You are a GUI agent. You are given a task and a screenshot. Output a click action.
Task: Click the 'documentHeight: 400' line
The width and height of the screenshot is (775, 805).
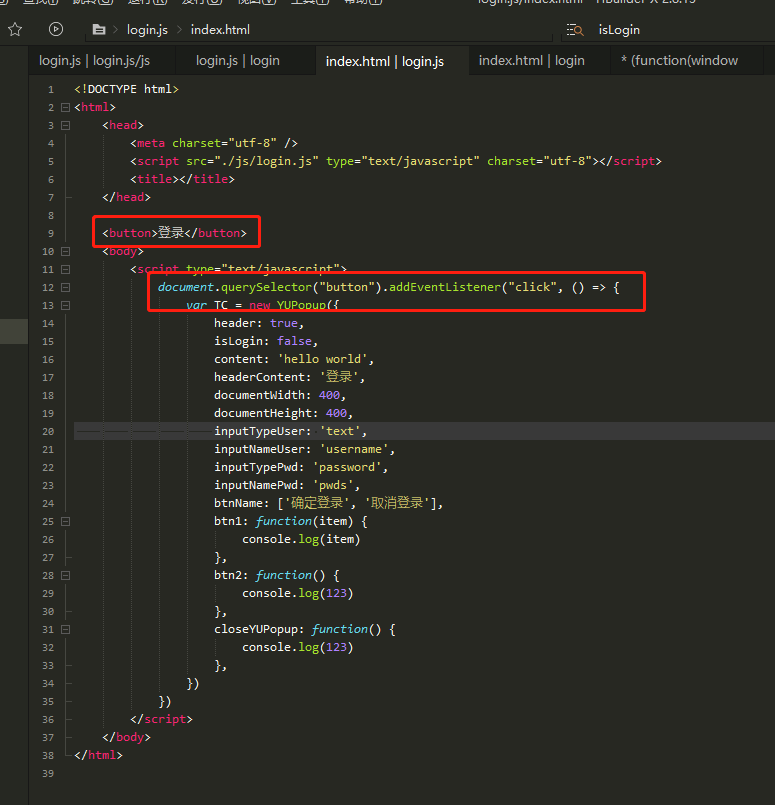coord(283,413)
